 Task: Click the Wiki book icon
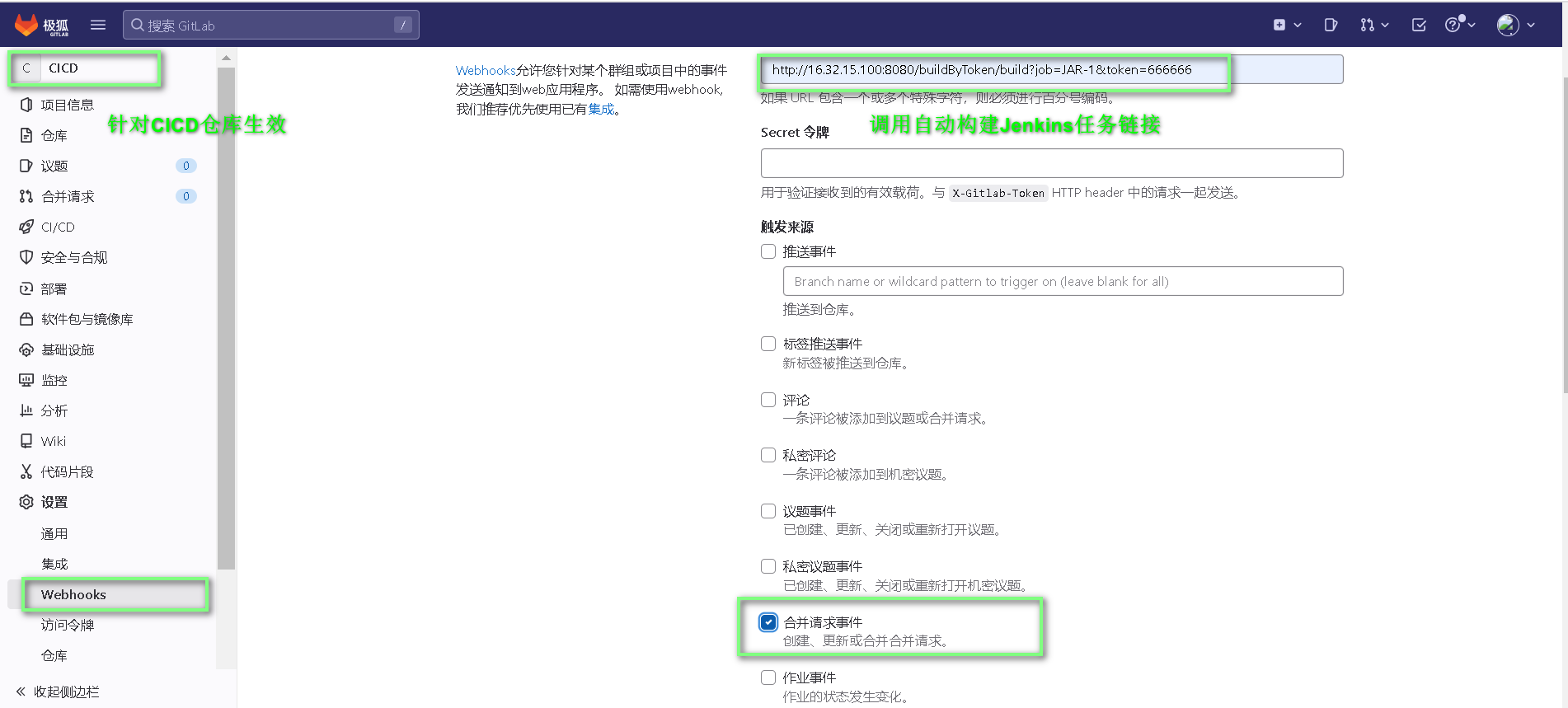pyautogui.click(x=26, y=441)
